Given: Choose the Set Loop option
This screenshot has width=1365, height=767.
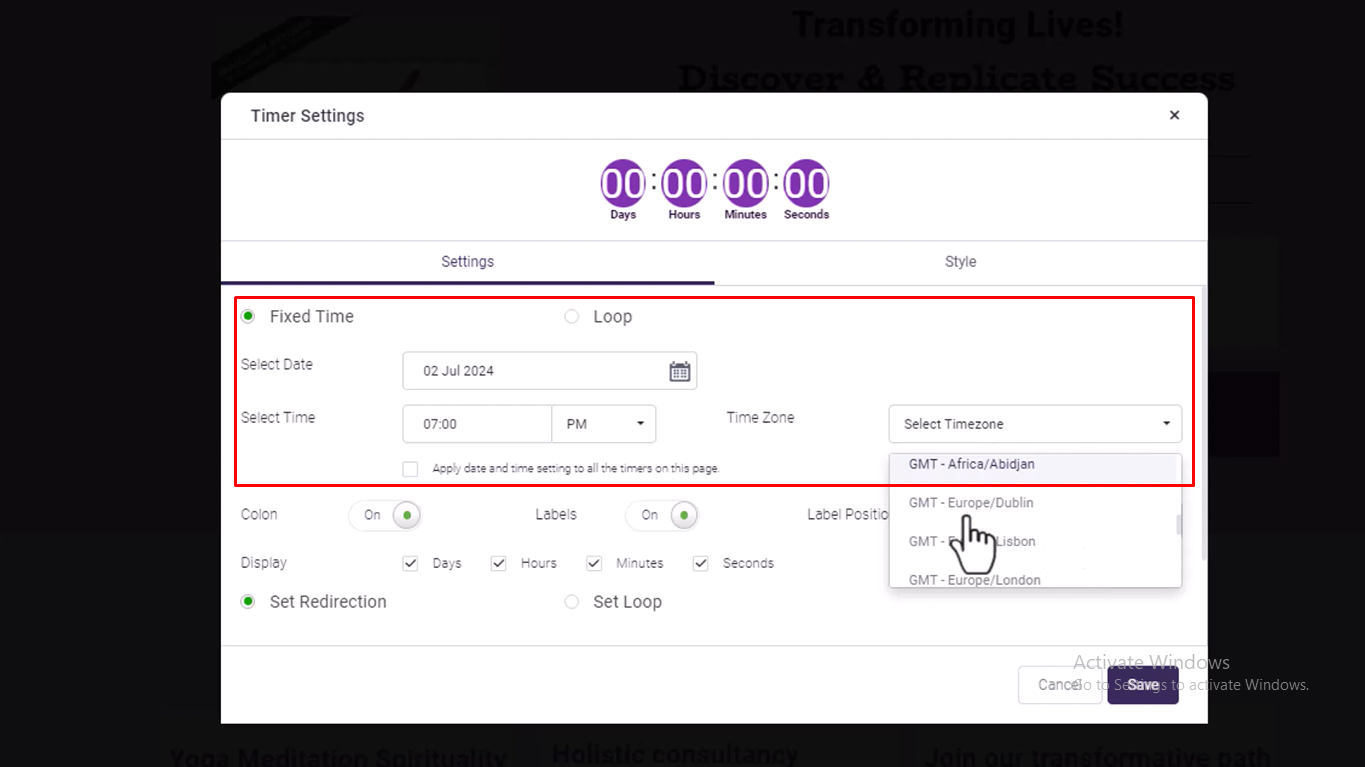Looking at the screenshot, I should tap(572, 602).
